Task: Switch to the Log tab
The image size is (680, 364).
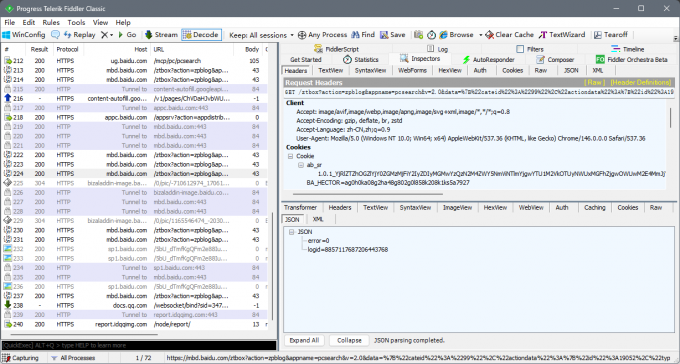Action: pyautogui.click(x=437, y=49)
